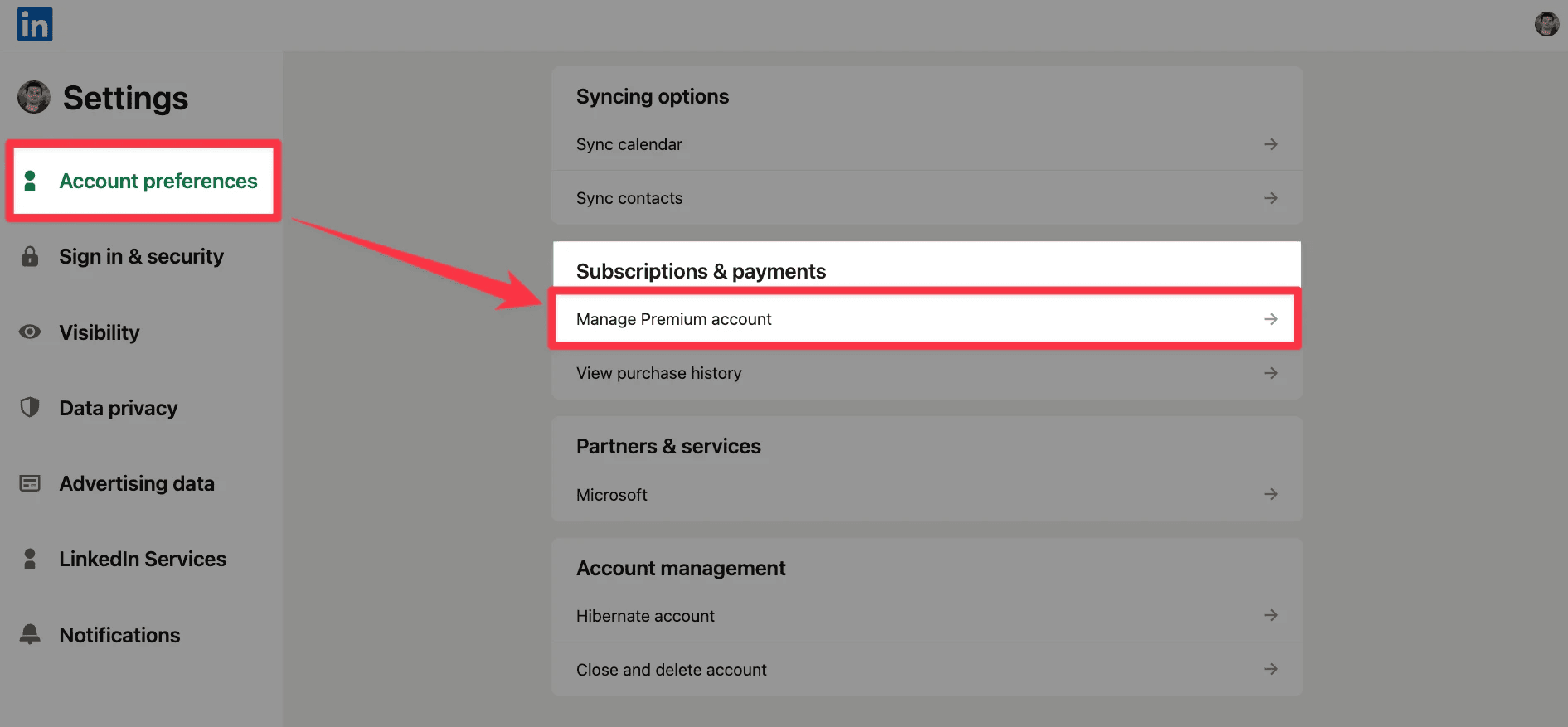The height and width of the screenshot is (727, 1568).
Task: Click arrow on Hibernate account row
Action: click(1270, 615)
